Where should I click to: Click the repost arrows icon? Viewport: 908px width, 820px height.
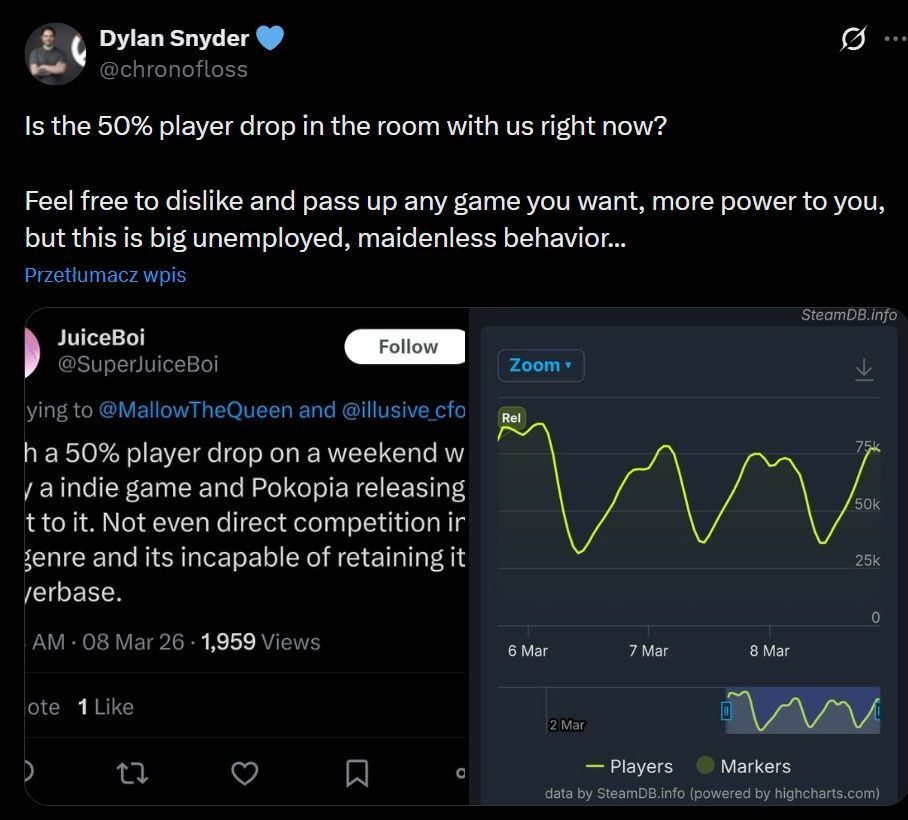pyautogui.click(x=131, y=772)
